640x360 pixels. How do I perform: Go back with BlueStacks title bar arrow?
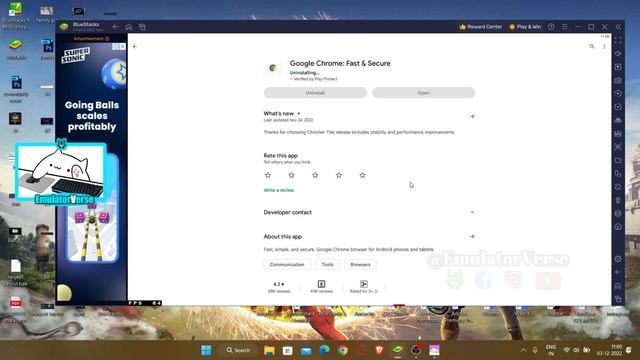pyautogui.click(x=116, y=27)
